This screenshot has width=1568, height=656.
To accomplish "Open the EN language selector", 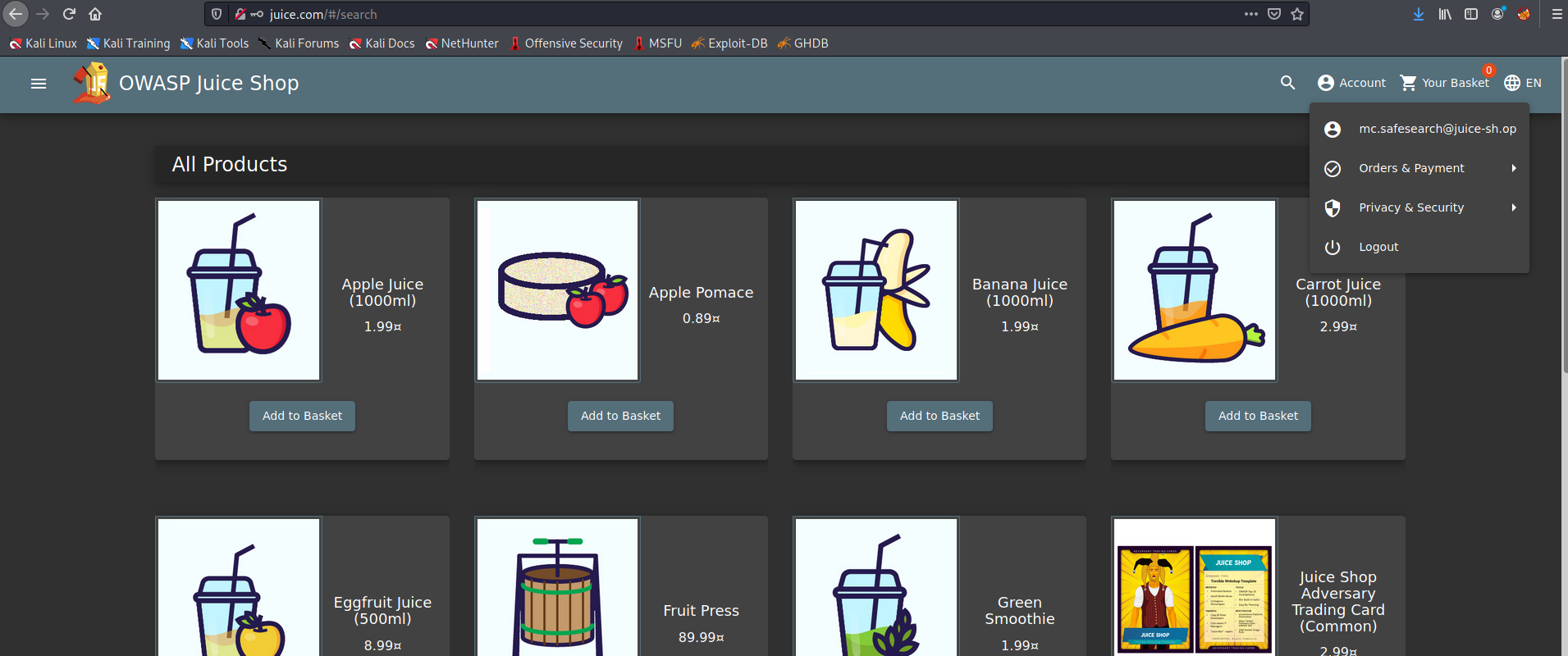I will [1523, 83].
